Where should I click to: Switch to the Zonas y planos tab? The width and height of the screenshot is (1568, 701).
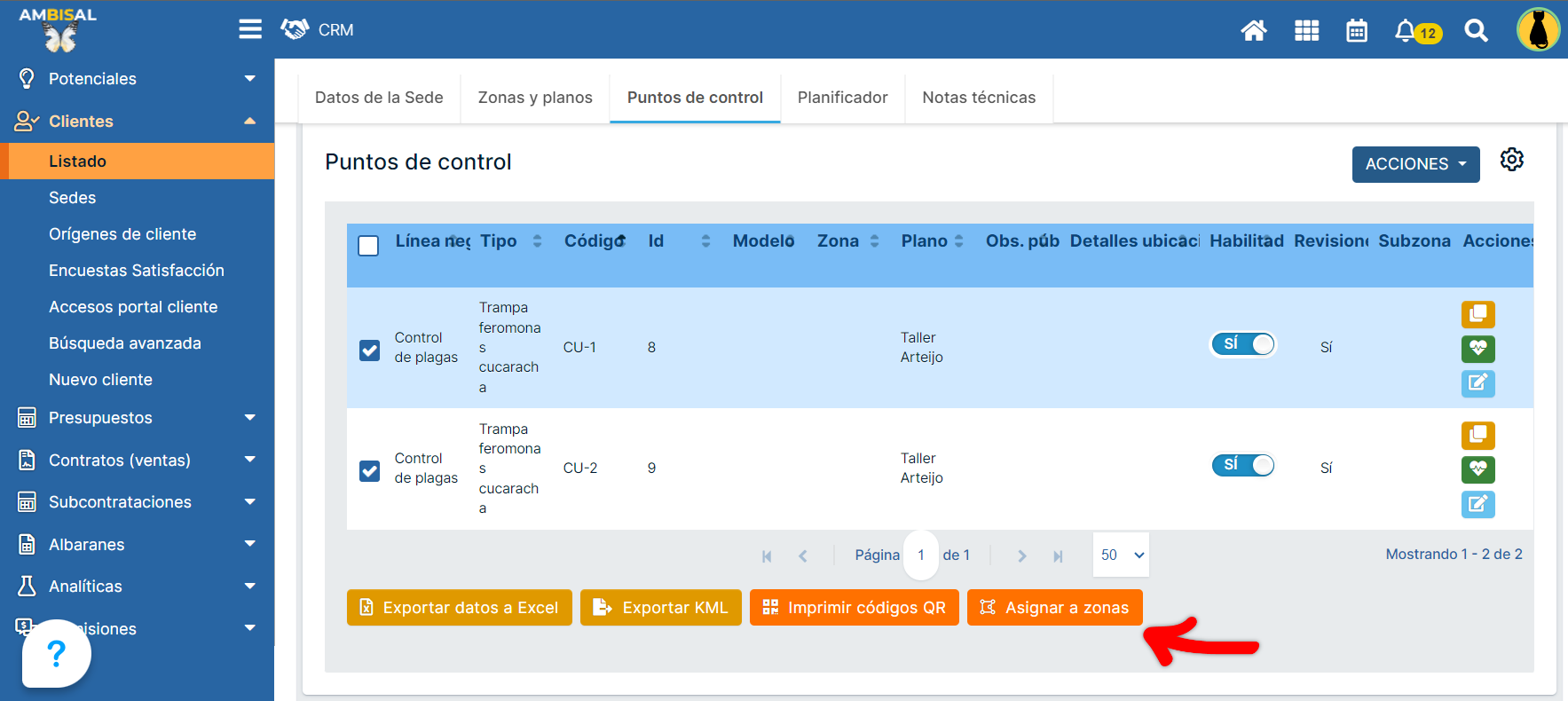pos(535,98)
